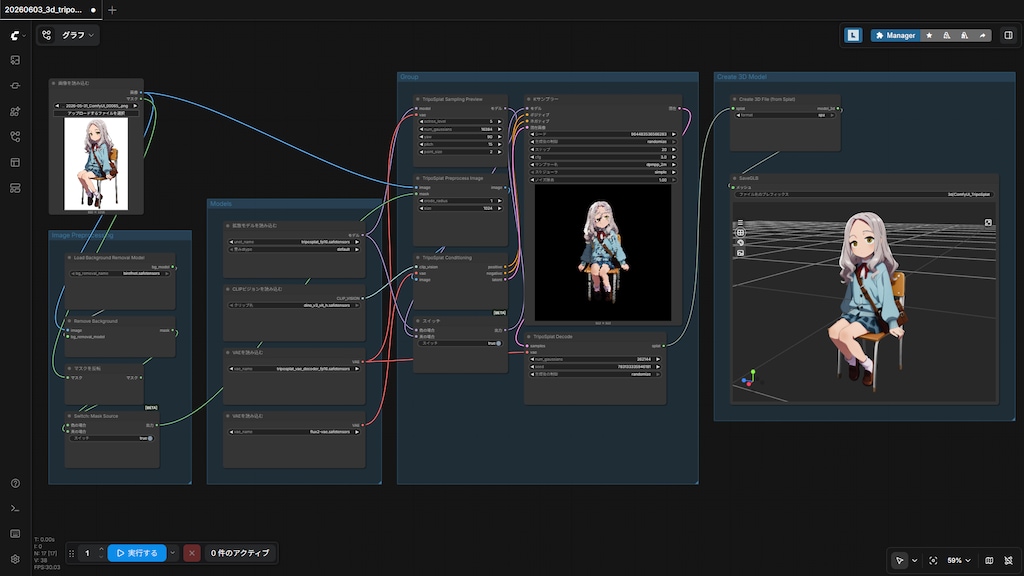Click the Kサンプラー preview image
Image resolution: width=1024 pixels, height=576 pixels.
603,253
